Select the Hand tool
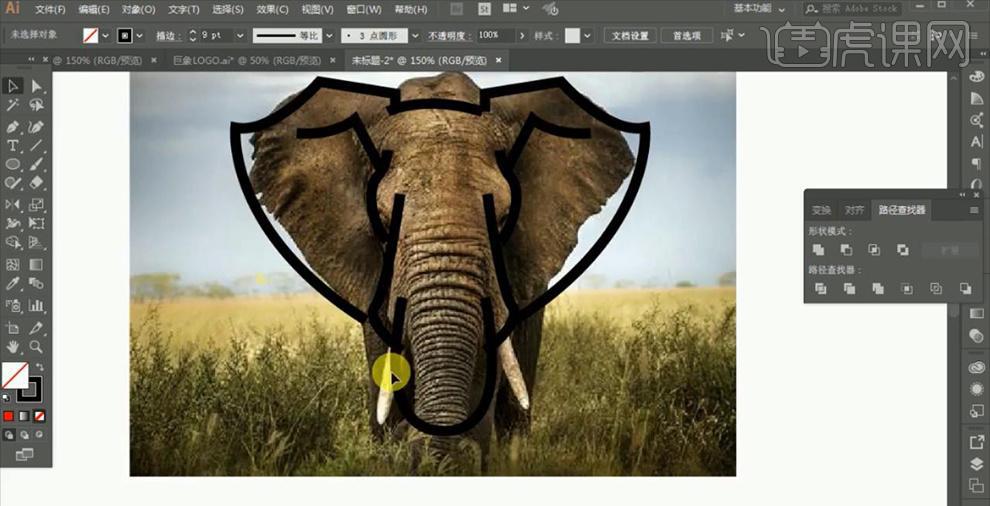Viewport: 990px width, 506px height. coord(13,347)
